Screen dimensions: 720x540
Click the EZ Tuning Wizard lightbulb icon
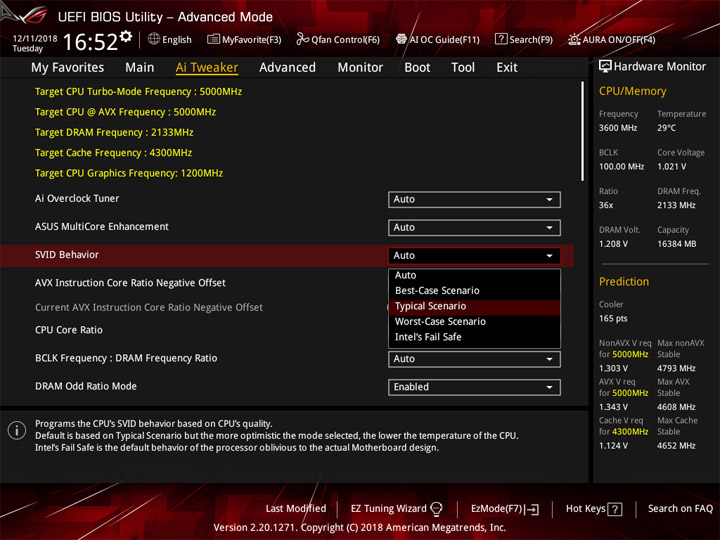[x=436, y=509]
